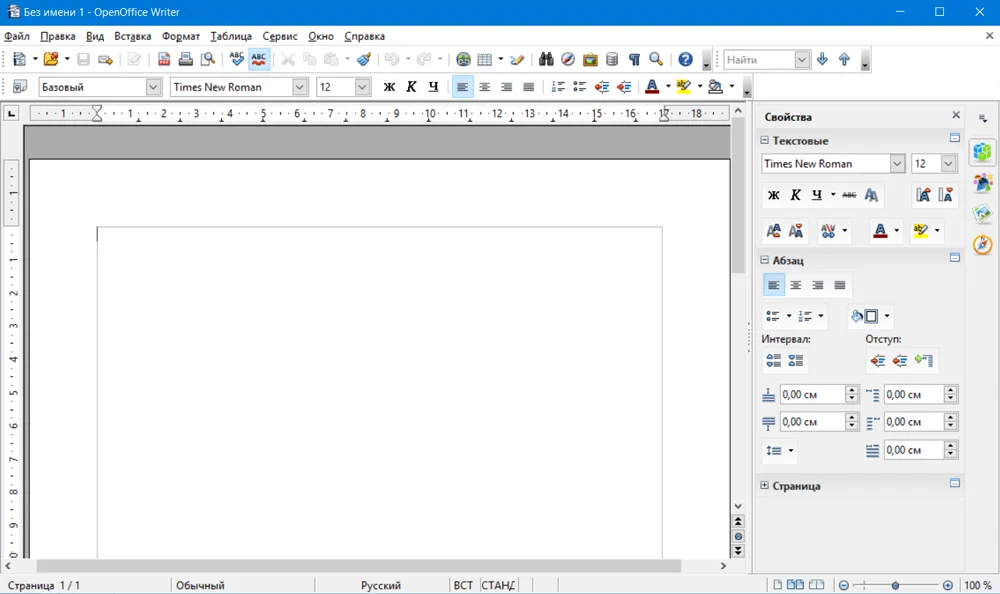Click Обычный page style in status bar

tap(200, 585)
